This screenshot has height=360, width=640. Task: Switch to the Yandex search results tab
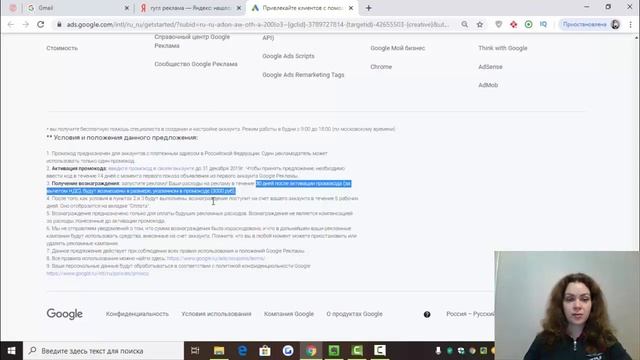[x=189, y=8]
